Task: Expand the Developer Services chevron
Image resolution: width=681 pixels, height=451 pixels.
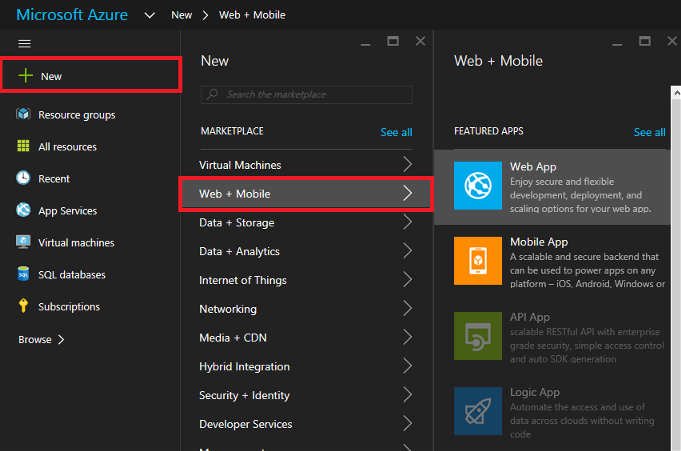Action: [407, 424]
